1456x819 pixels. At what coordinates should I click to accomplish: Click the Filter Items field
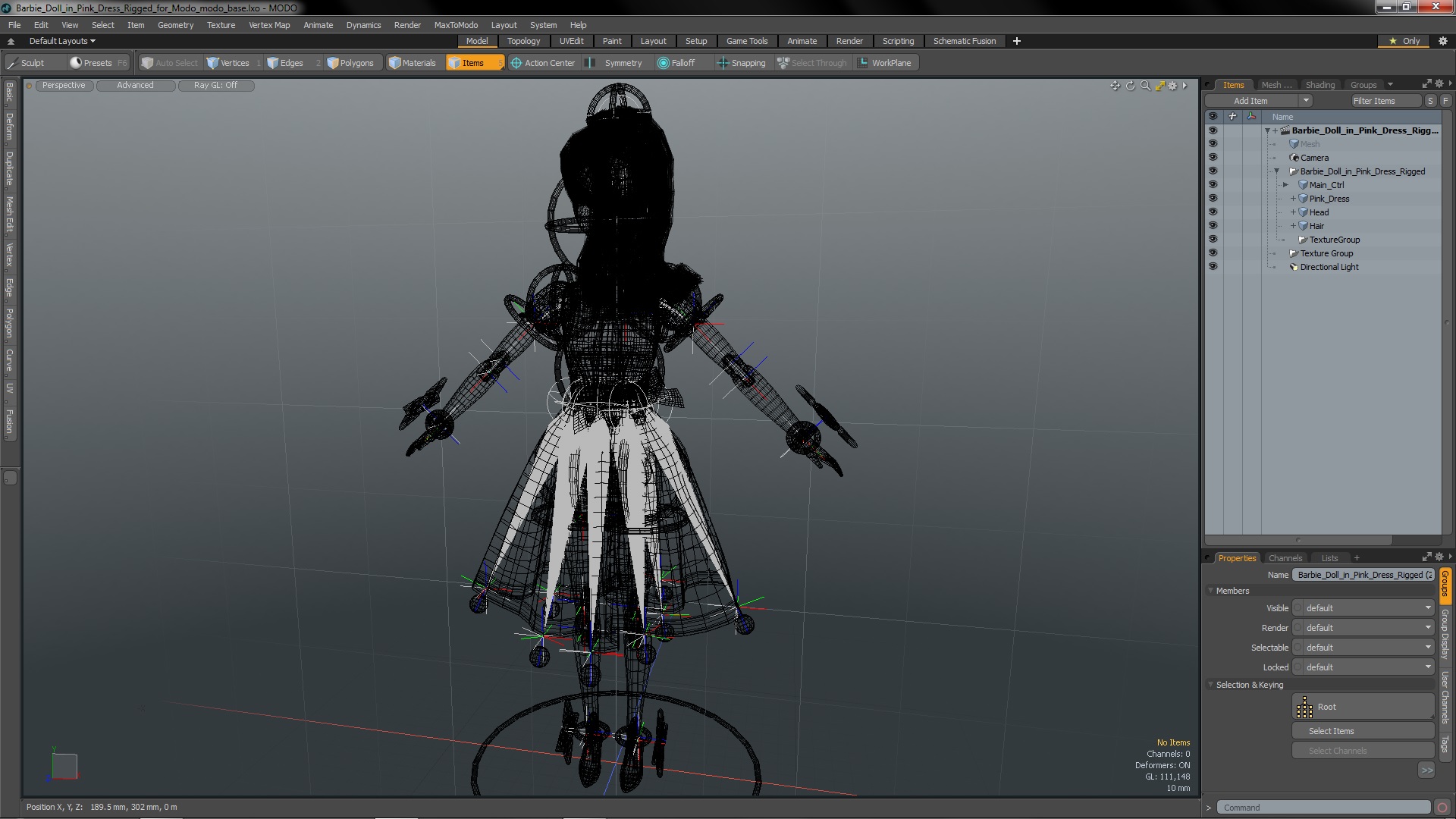pyautogui.click(x=1385, y=101)
